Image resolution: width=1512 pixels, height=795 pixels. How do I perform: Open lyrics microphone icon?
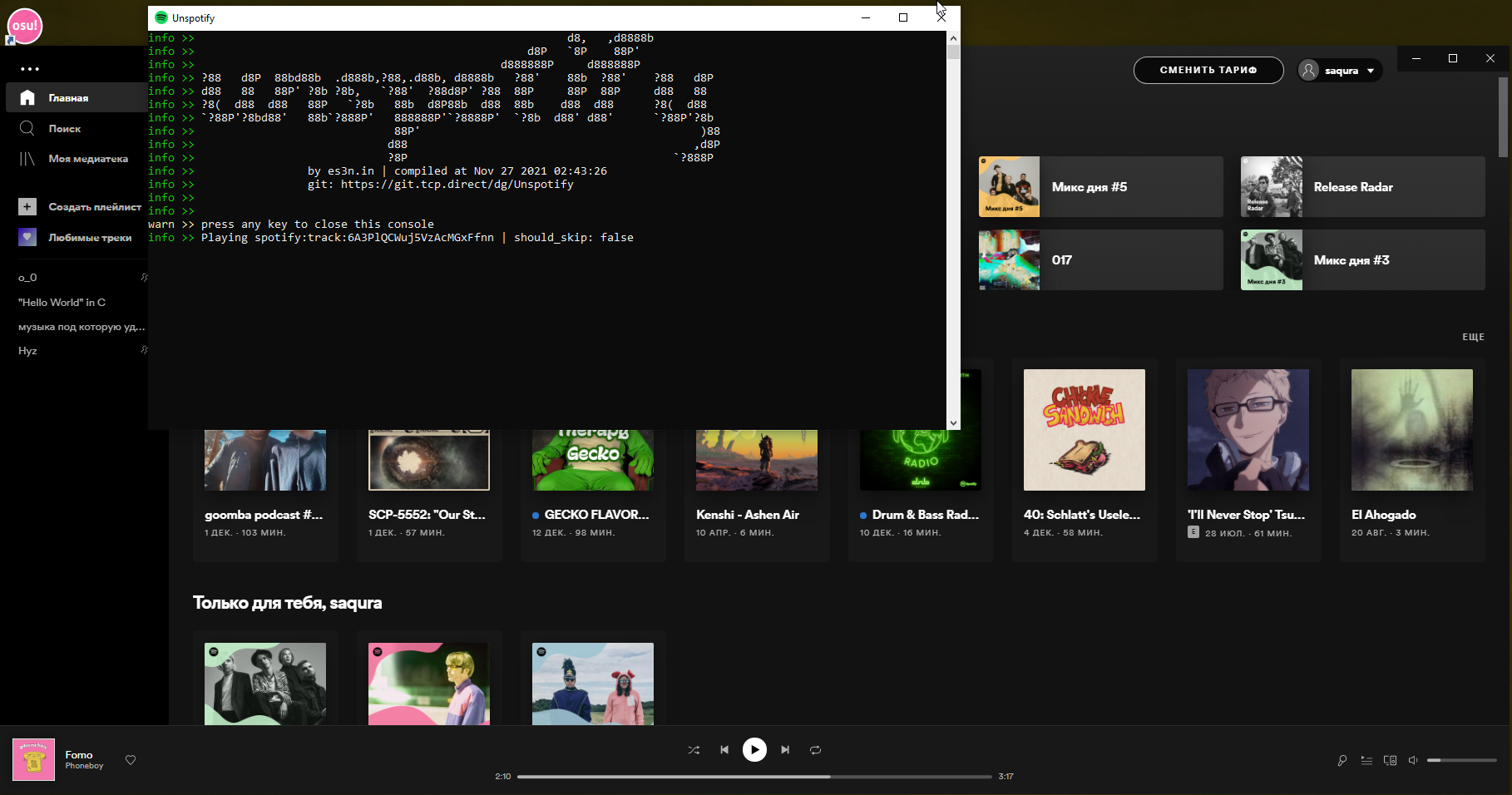click(1342, 760)
